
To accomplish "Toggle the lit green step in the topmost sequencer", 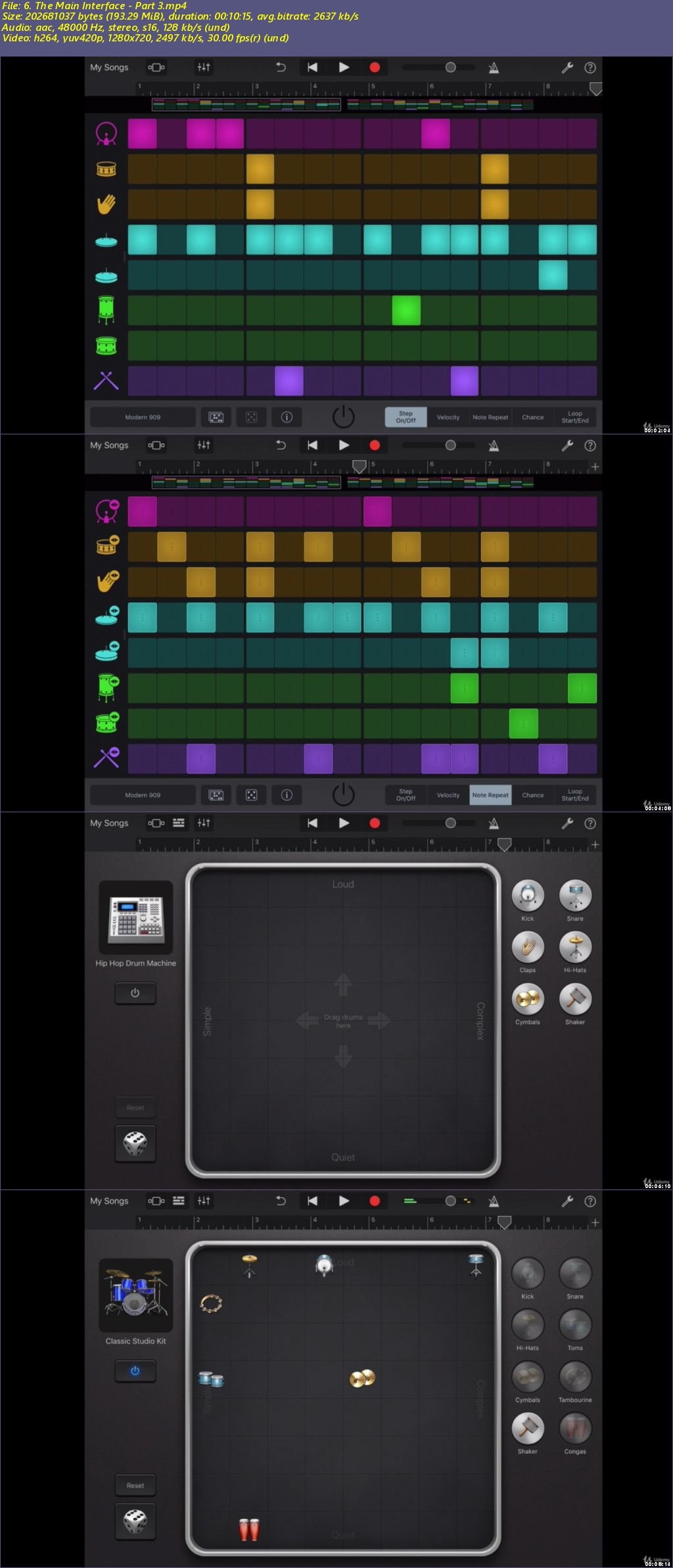I will tap(406, 311).
